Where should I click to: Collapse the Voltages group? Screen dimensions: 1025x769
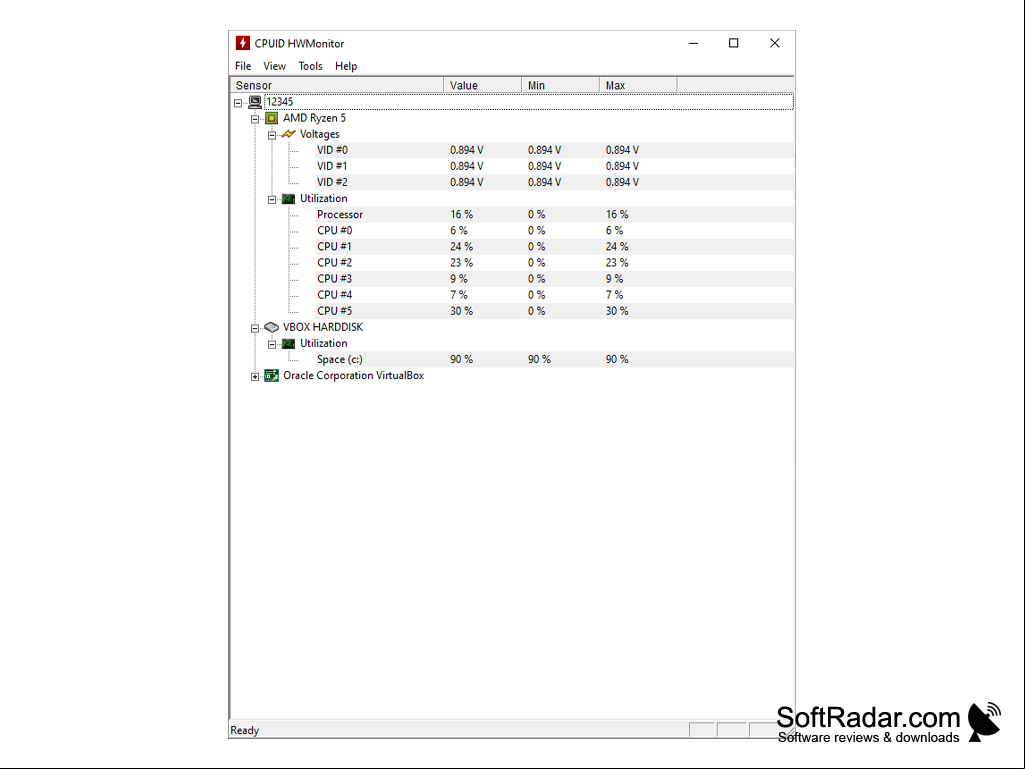click(x=272, y=135)
